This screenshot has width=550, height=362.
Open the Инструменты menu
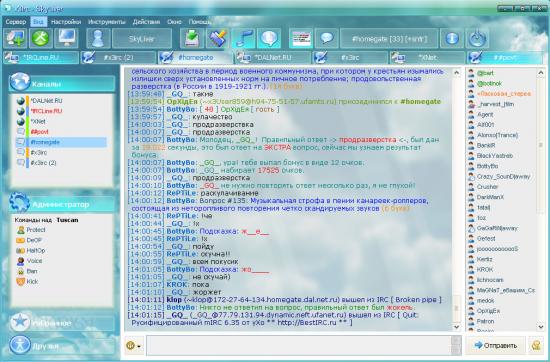[x=107, y=22]
